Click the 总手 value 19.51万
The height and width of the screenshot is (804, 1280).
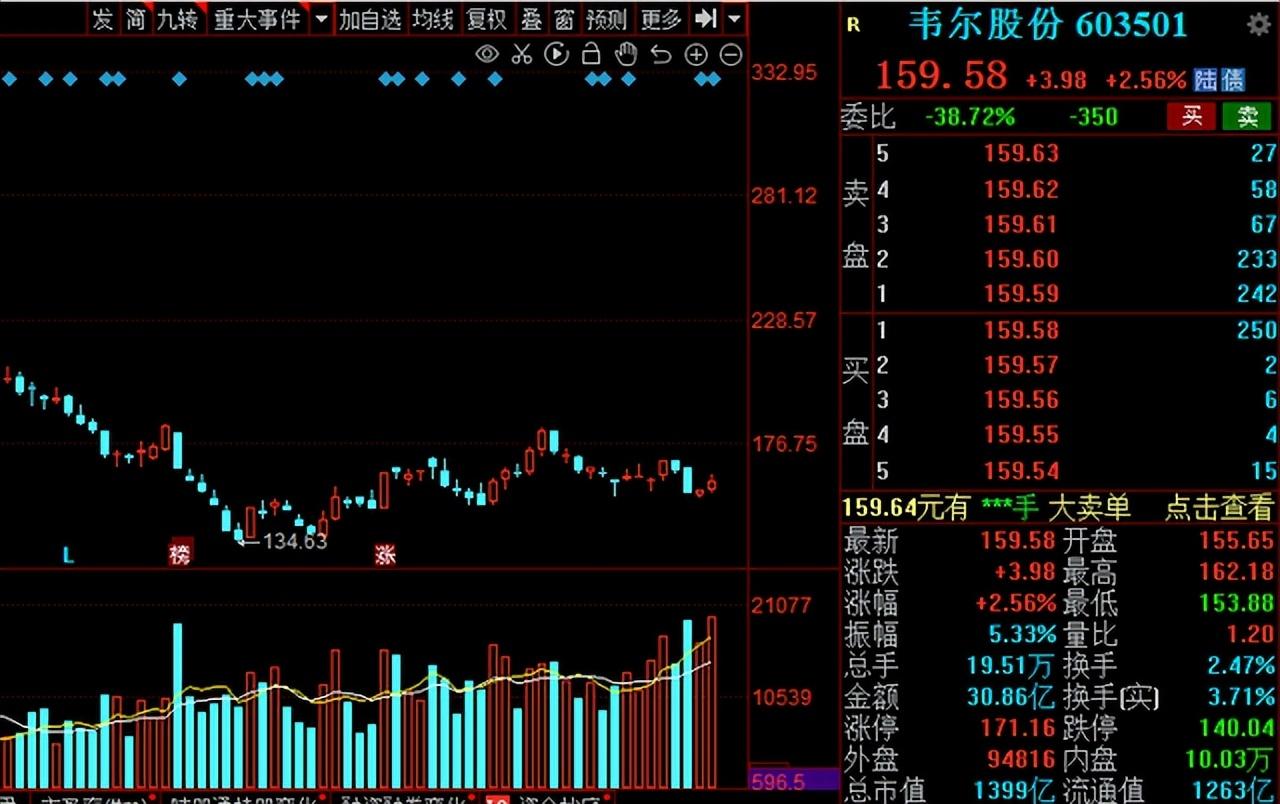point(1011,665)
